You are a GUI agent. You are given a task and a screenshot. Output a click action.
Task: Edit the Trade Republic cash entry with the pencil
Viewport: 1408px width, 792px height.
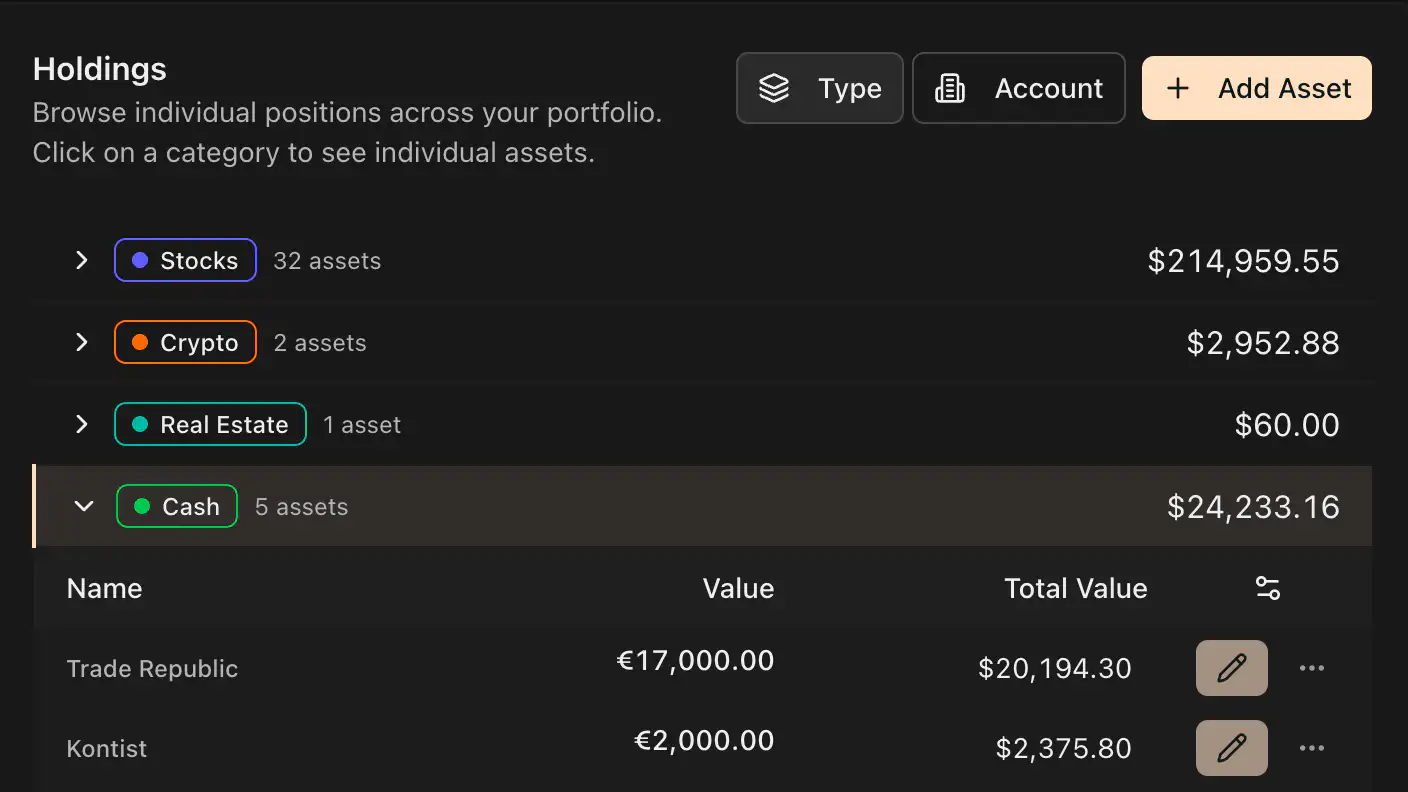[x=1231, y=668]
